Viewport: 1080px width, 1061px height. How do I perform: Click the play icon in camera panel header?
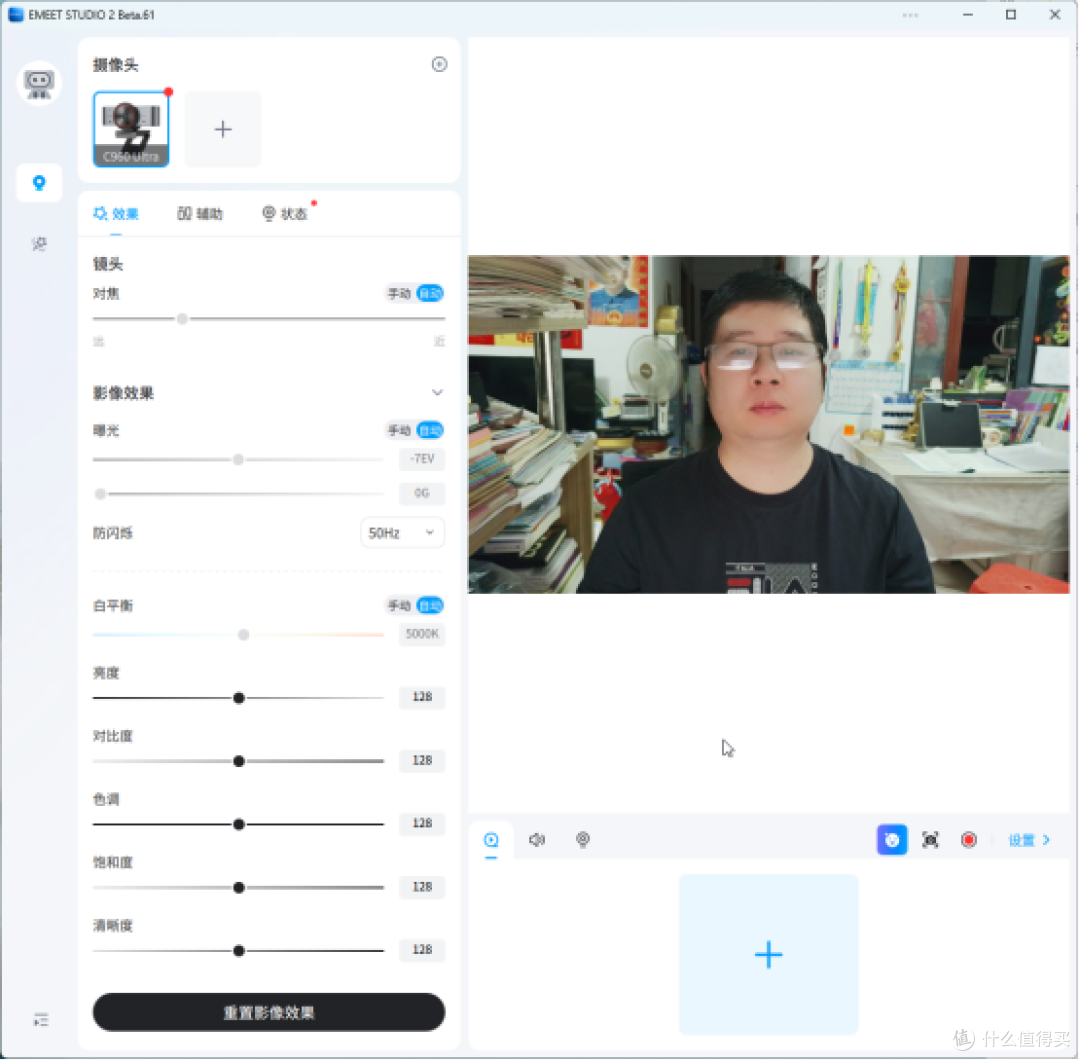439,65
